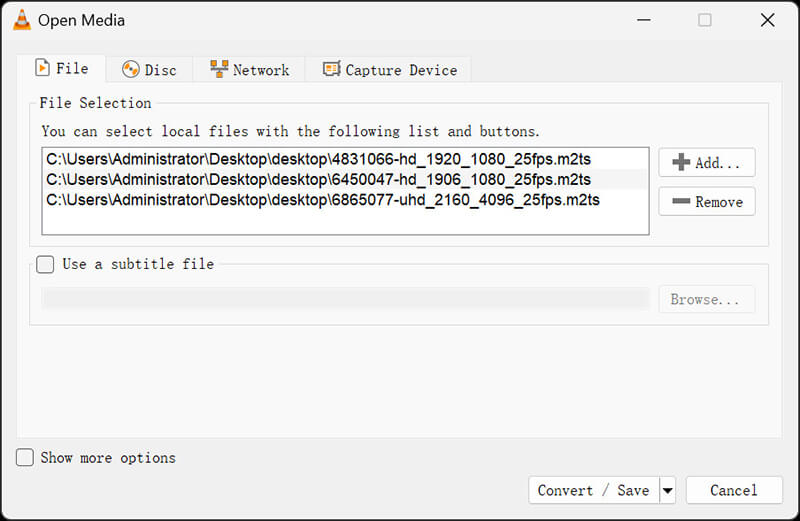Click the Remove button

[x=707, y=202]
